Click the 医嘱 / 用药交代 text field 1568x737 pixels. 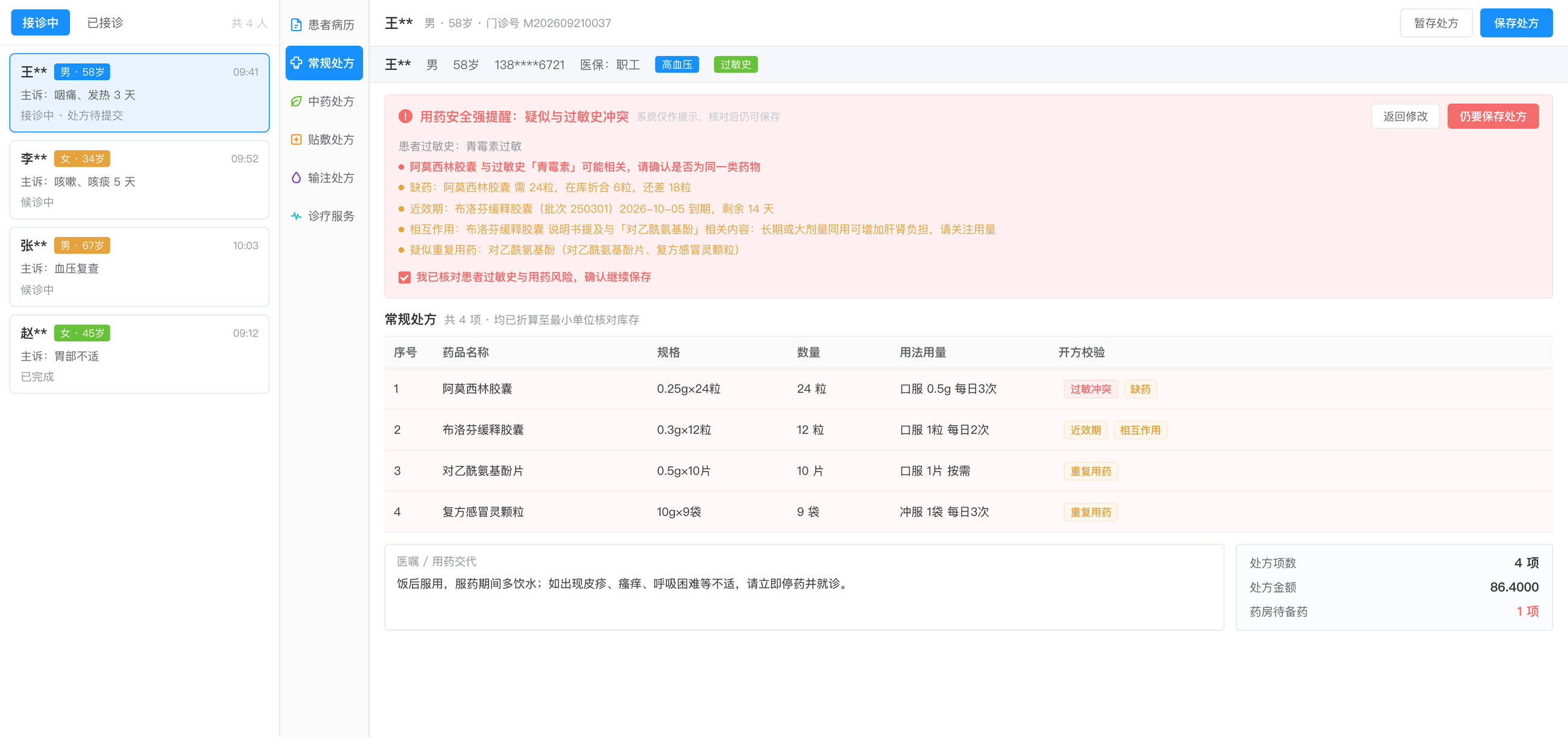tap(803, 587)
